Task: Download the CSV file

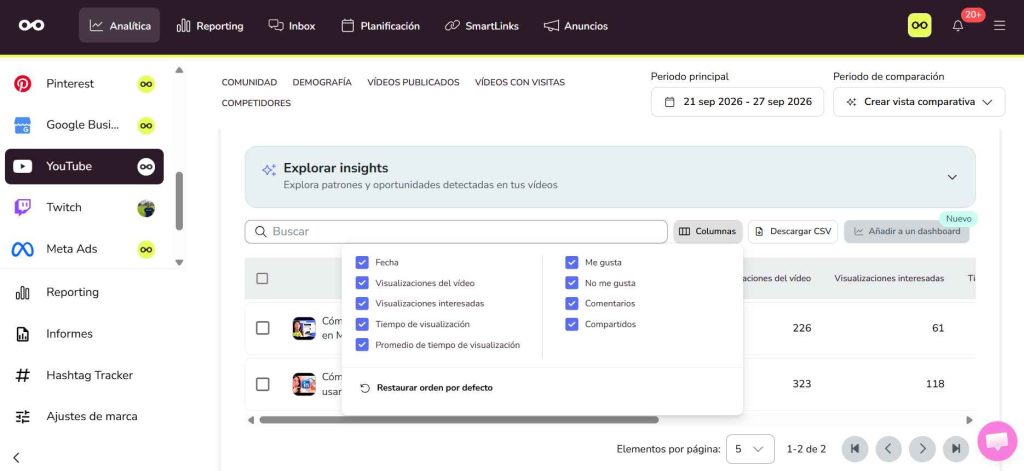Action: [x=793, y=231]
